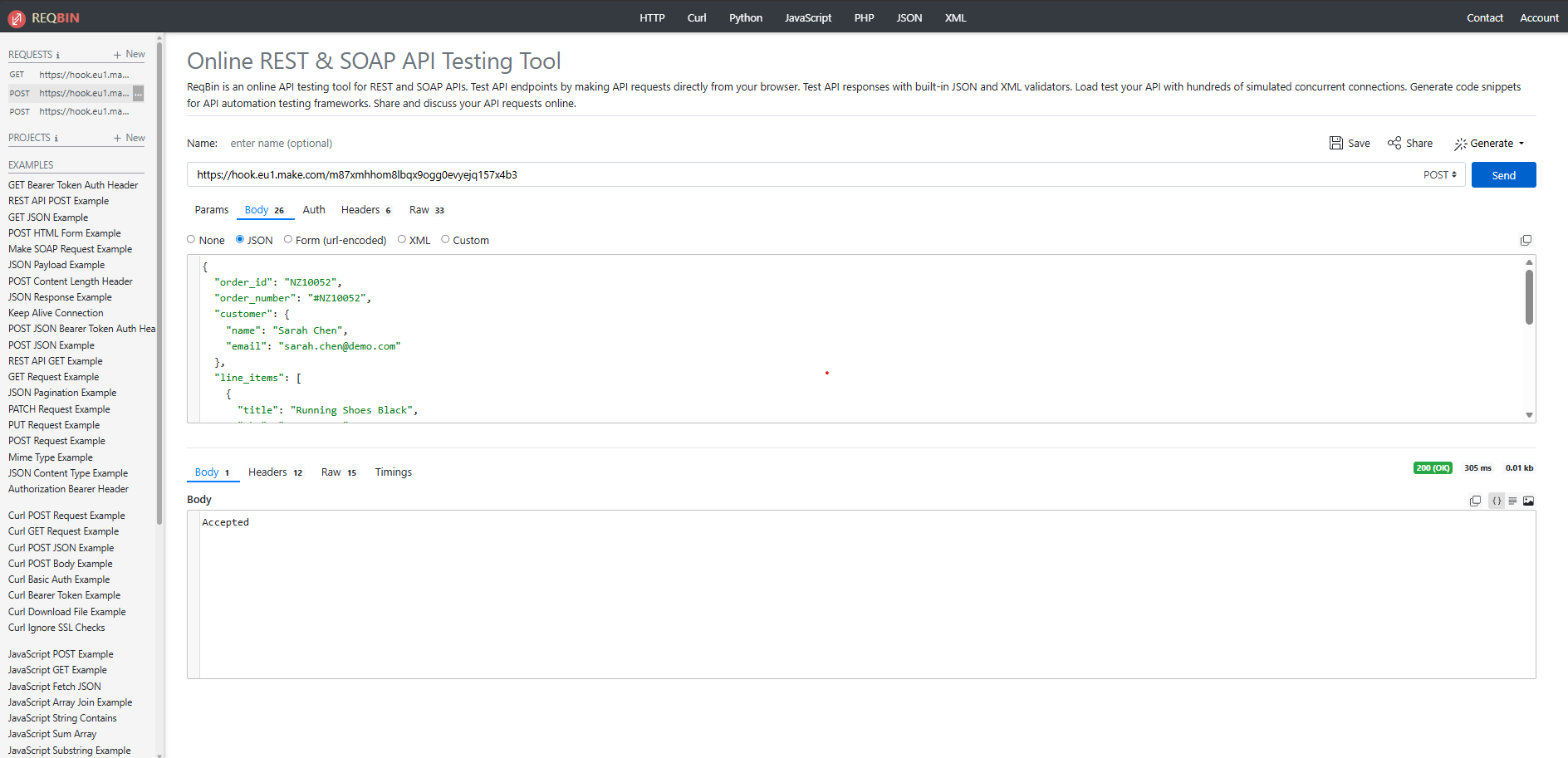This screenshot has height=758, width=1568.
Task: Open the 'GET Bearer Token Auth Header' example
Action: point(73,185)
